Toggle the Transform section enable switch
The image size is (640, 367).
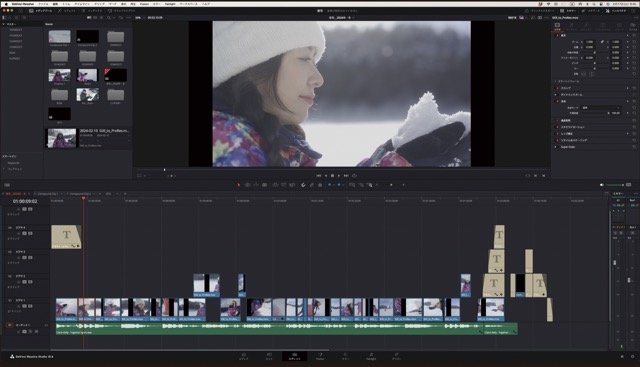coord(558,36)
